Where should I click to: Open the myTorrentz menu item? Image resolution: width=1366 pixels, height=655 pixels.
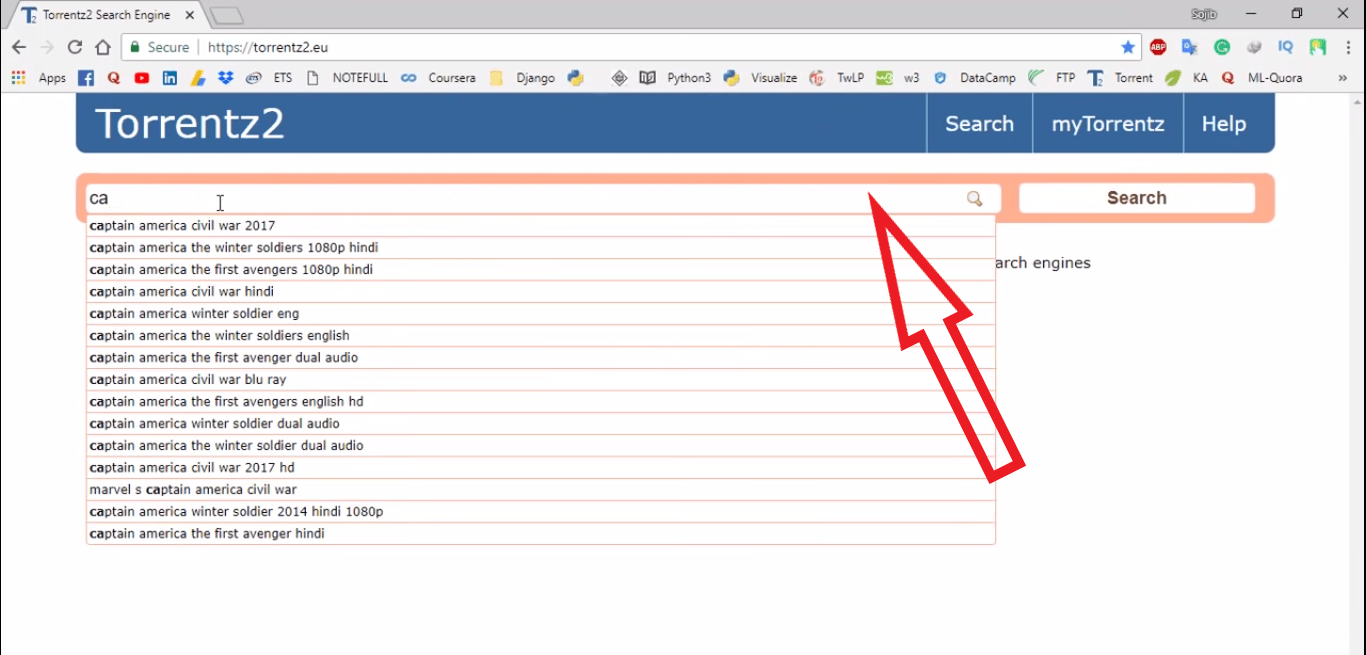1108,124
